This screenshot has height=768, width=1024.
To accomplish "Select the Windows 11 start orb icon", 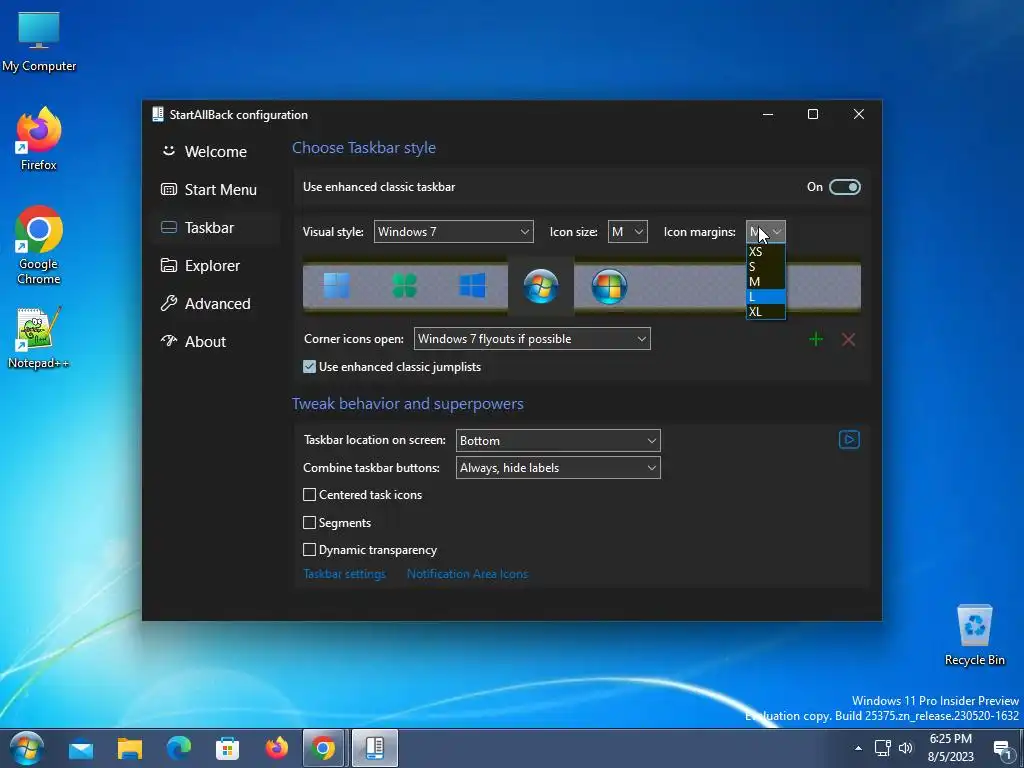I will [x=337, y=286].
